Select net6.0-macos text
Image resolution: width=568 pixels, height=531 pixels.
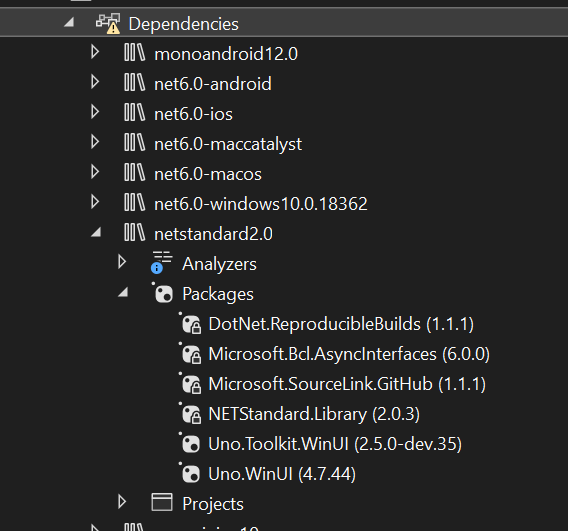pos(208,175)
